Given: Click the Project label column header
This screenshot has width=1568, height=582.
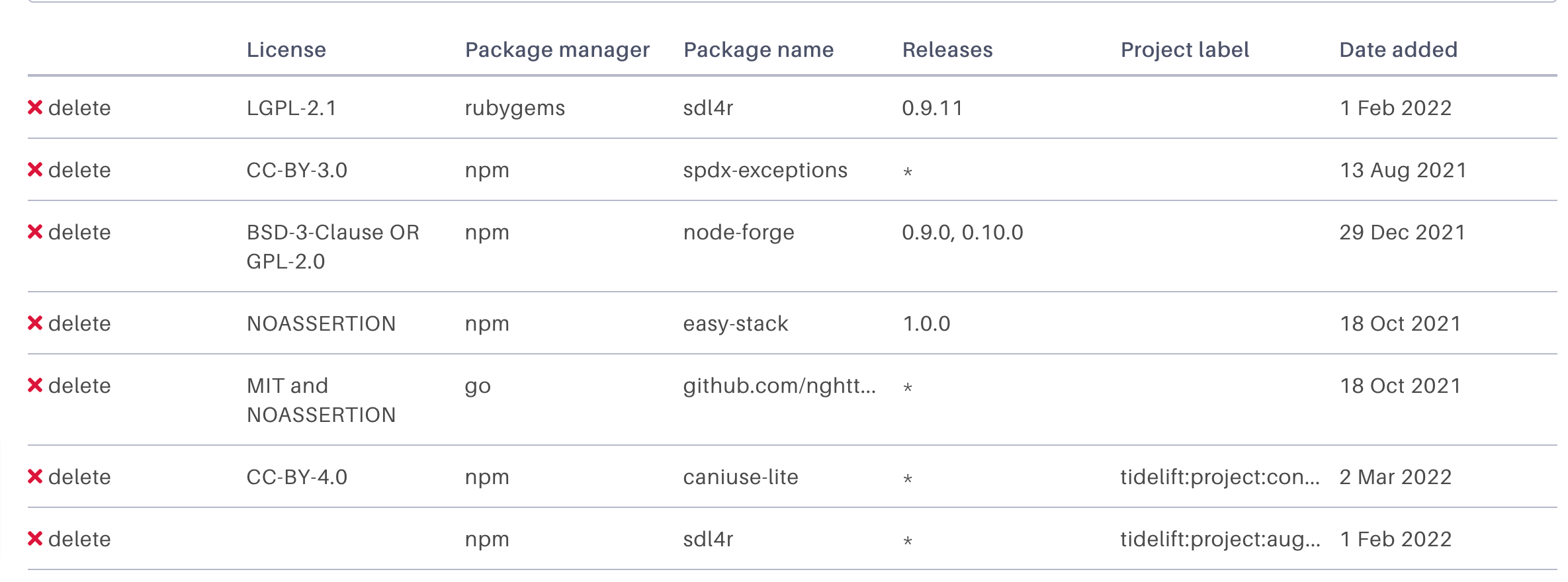Looking at the screenshot, I should [x=1185, y=50].
